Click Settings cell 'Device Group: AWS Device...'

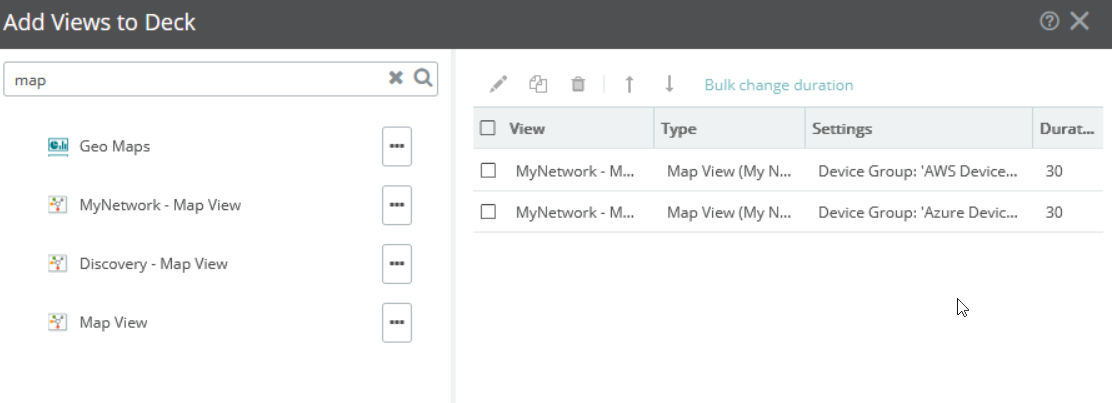click(918, 171)
